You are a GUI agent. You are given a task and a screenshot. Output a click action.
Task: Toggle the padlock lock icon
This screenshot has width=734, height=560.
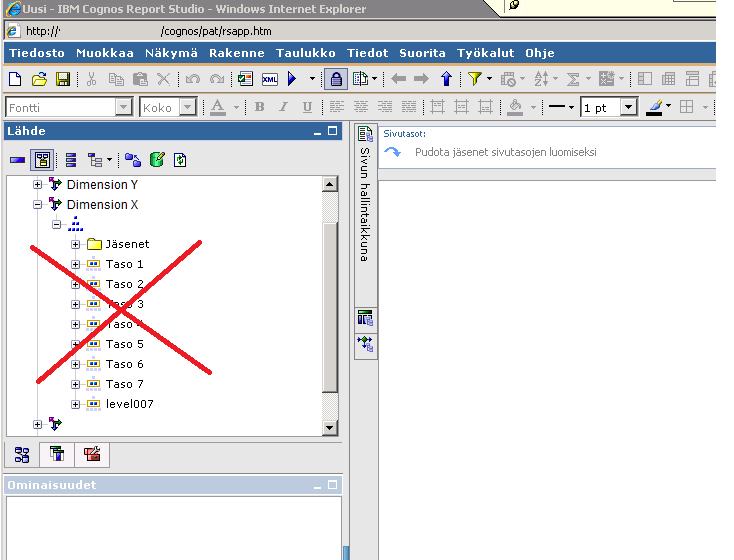pos(336,79)
